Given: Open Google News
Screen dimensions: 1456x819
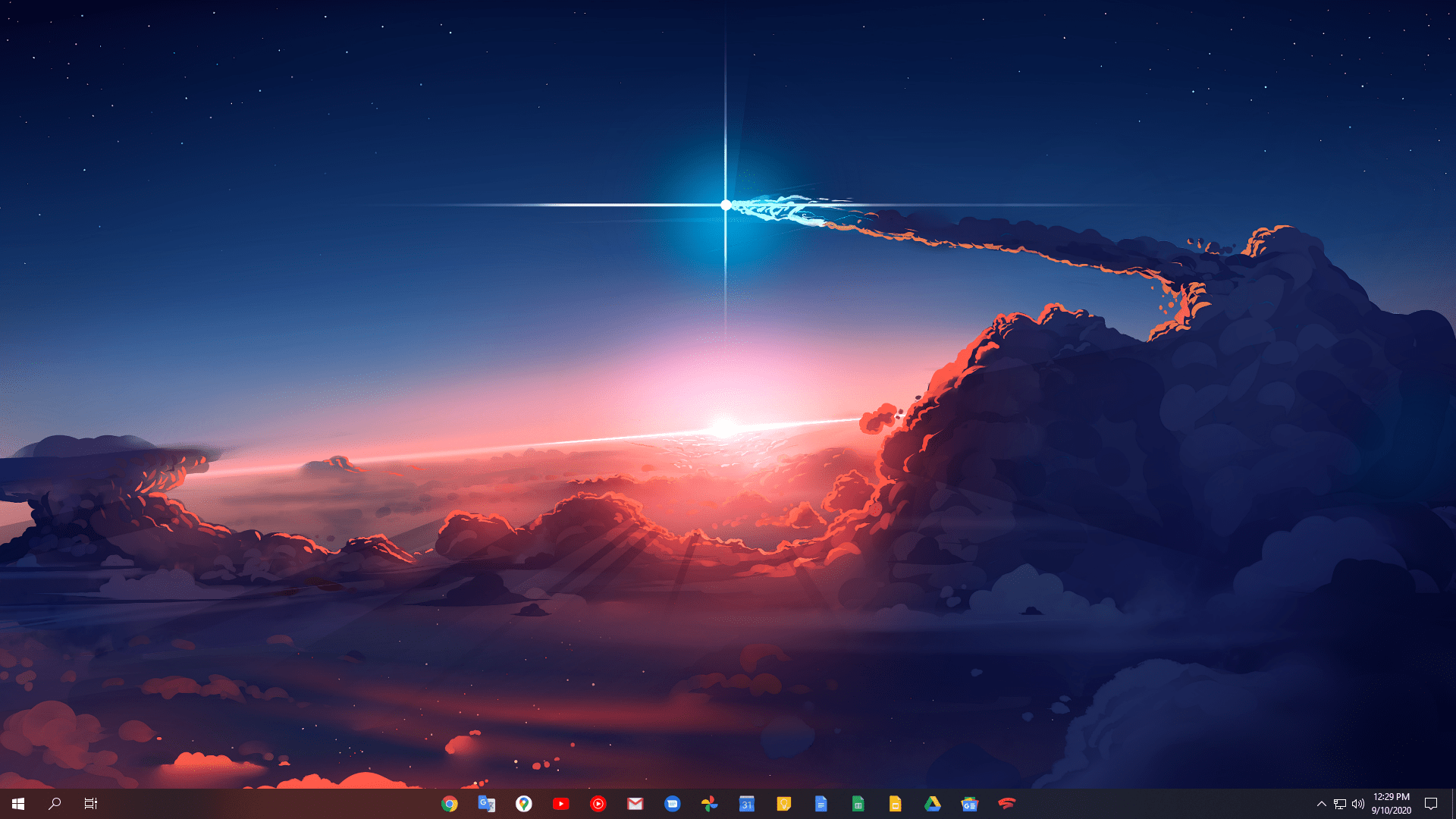Looking at the screenshot, I should 969,803.
